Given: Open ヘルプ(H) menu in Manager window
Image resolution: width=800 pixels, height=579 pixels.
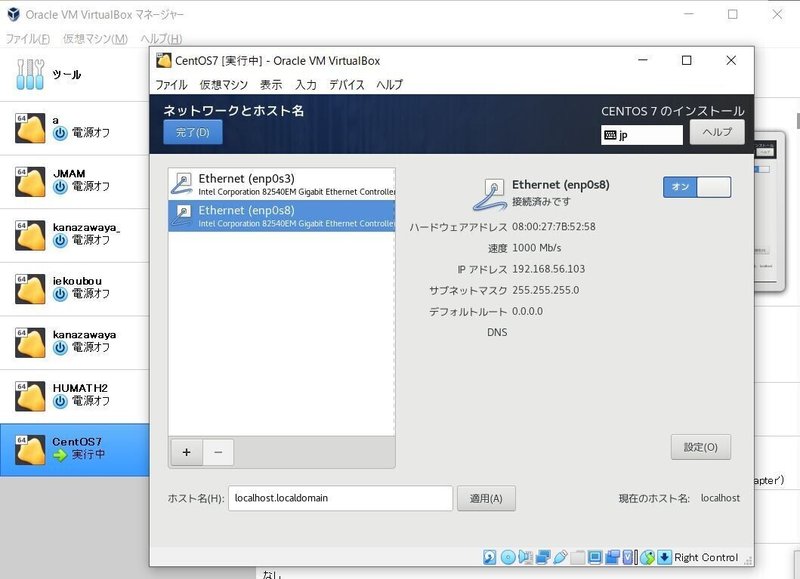Looking at the screenshot, I should [161, 39].
